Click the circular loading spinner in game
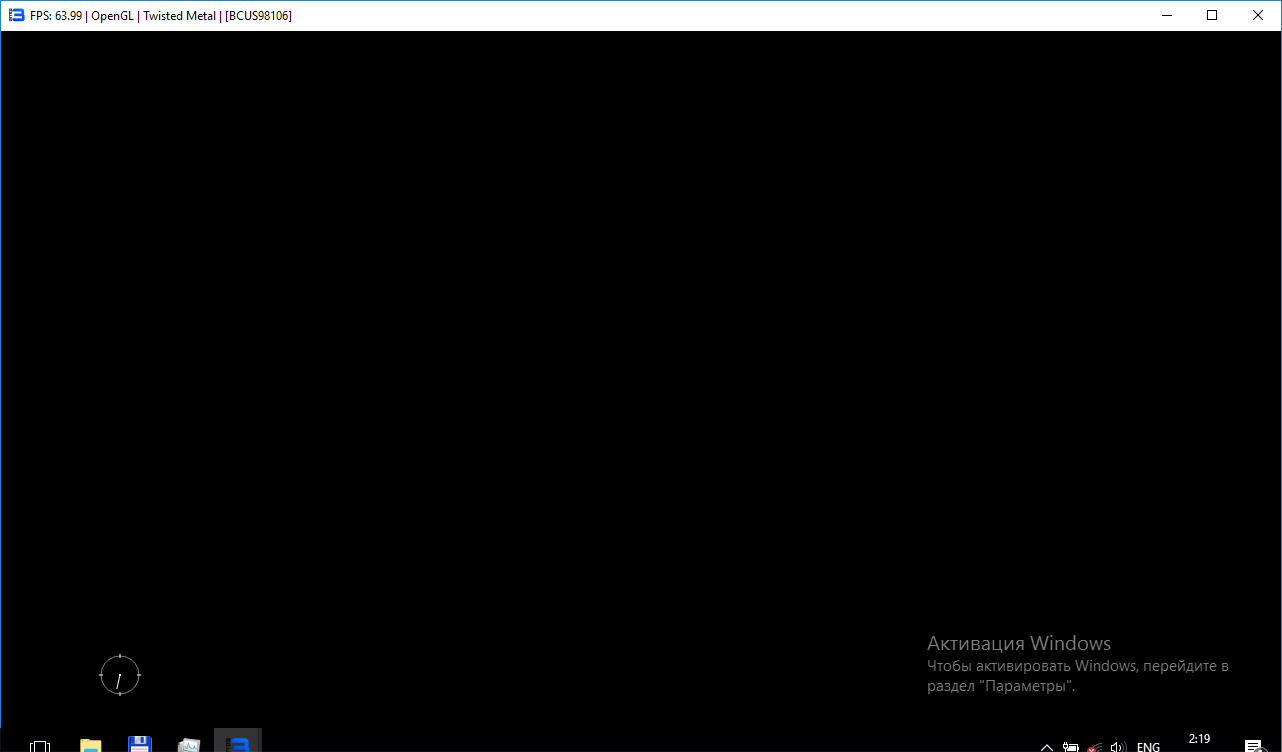The height and width of the screenshot is (752, 1282). point(120,675)
